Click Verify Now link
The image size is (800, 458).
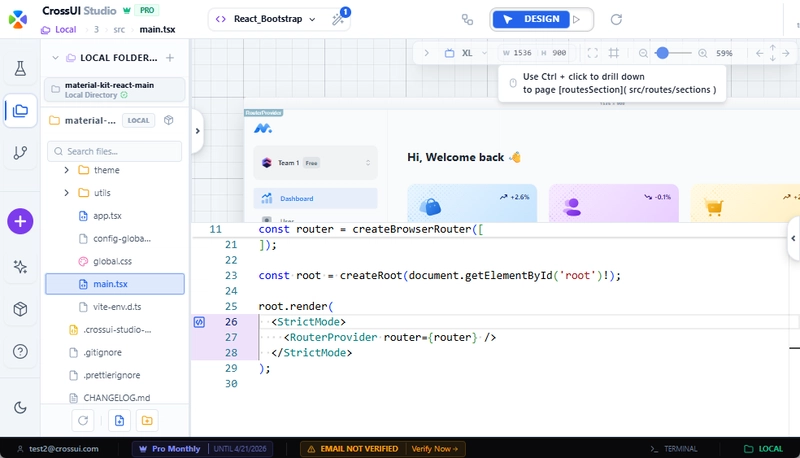click(435, 449)
